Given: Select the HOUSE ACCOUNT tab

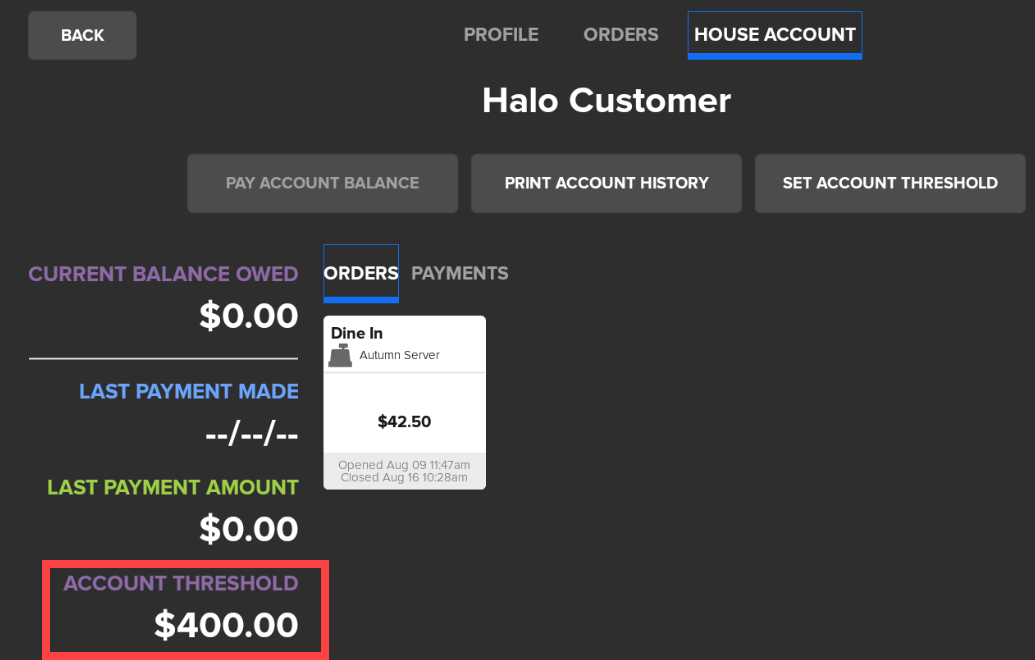Looking at the screenshot, I should point(775,35).
